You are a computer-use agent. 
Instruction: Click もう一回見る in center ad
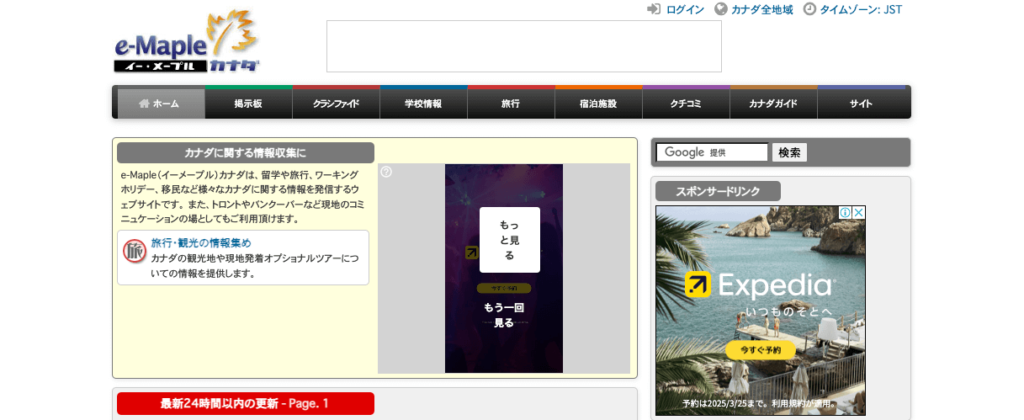(504, 315)
